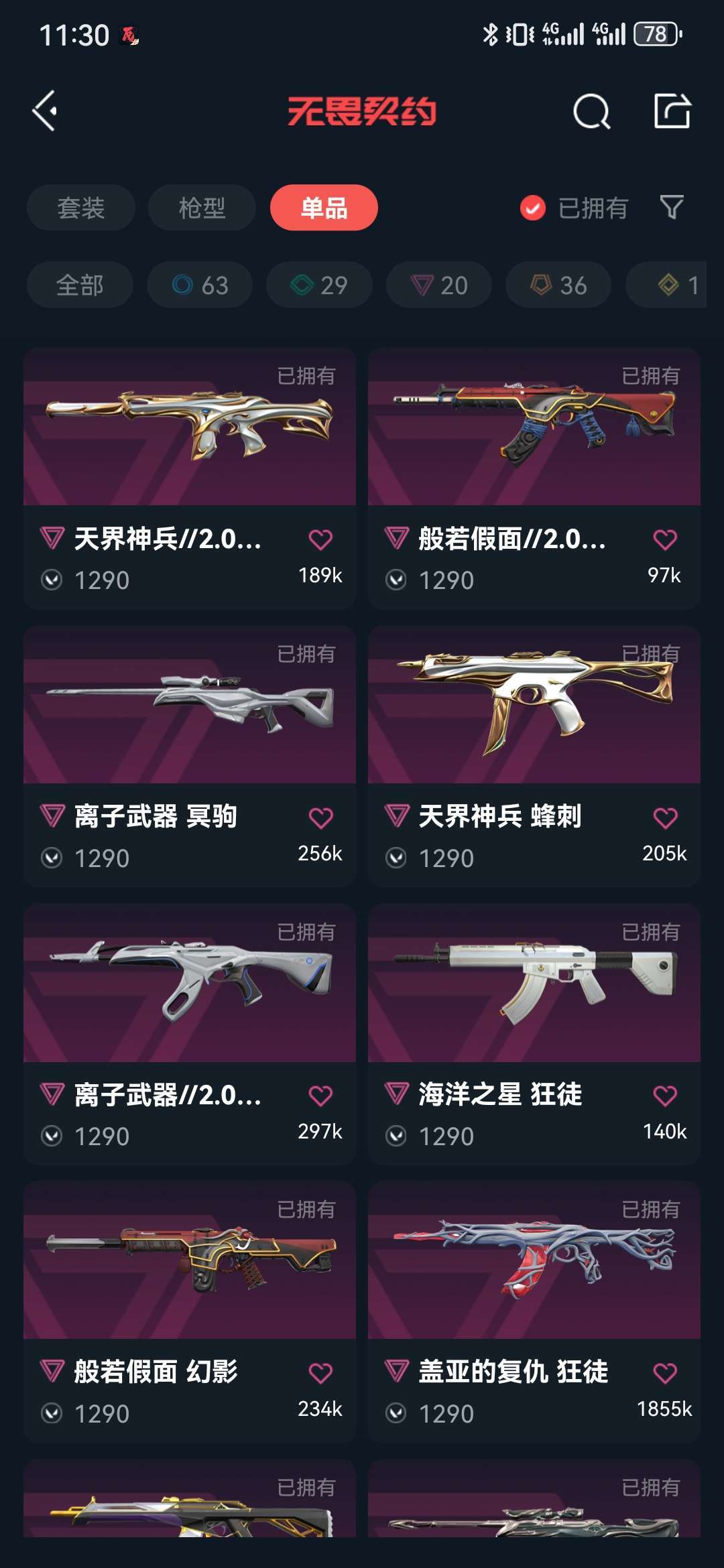The image size is (724, 1568).
Task: Select the 全部 rarity filter
Action: (80, 285)
